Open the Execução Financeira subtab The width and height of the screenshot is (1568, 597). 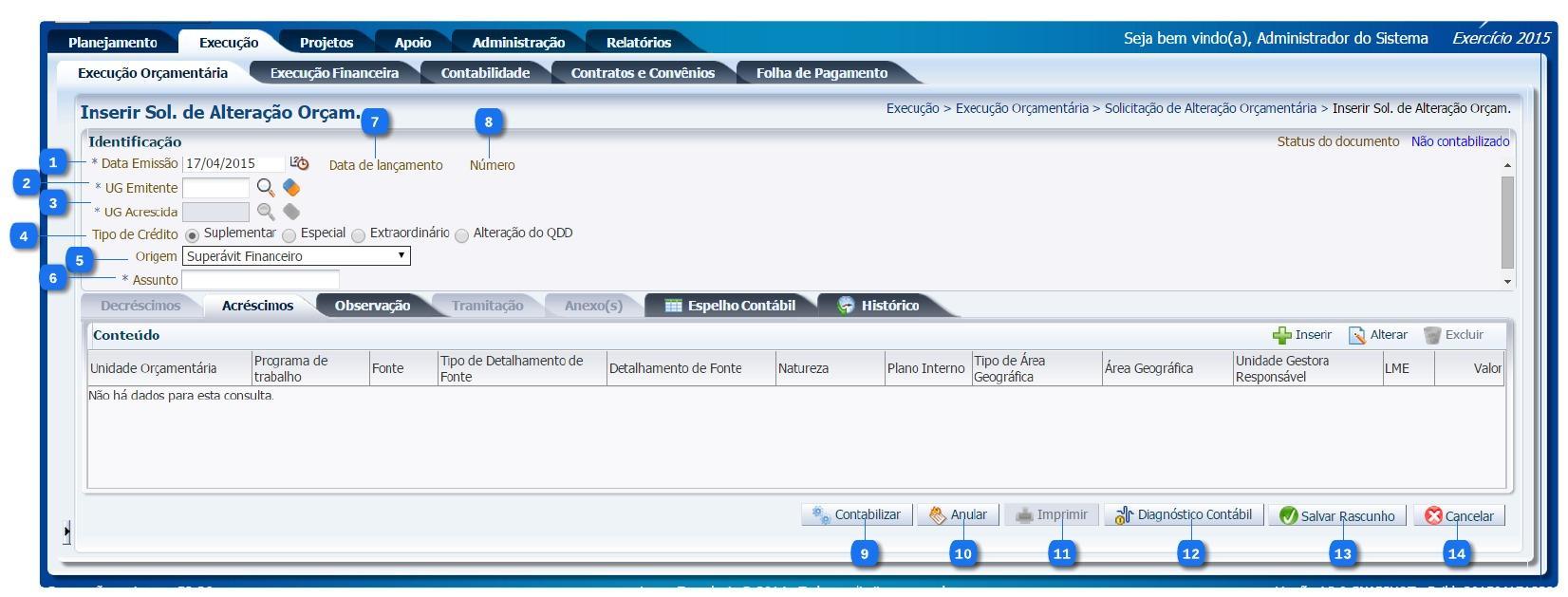(334, 73)
